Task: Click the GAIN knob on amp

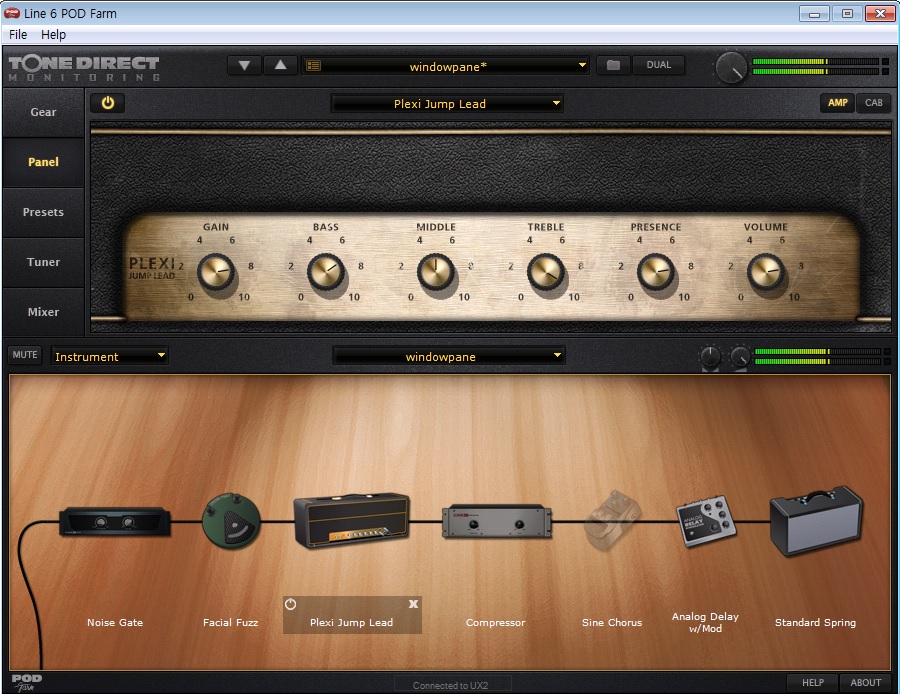Action: click(x=215, y=271)
